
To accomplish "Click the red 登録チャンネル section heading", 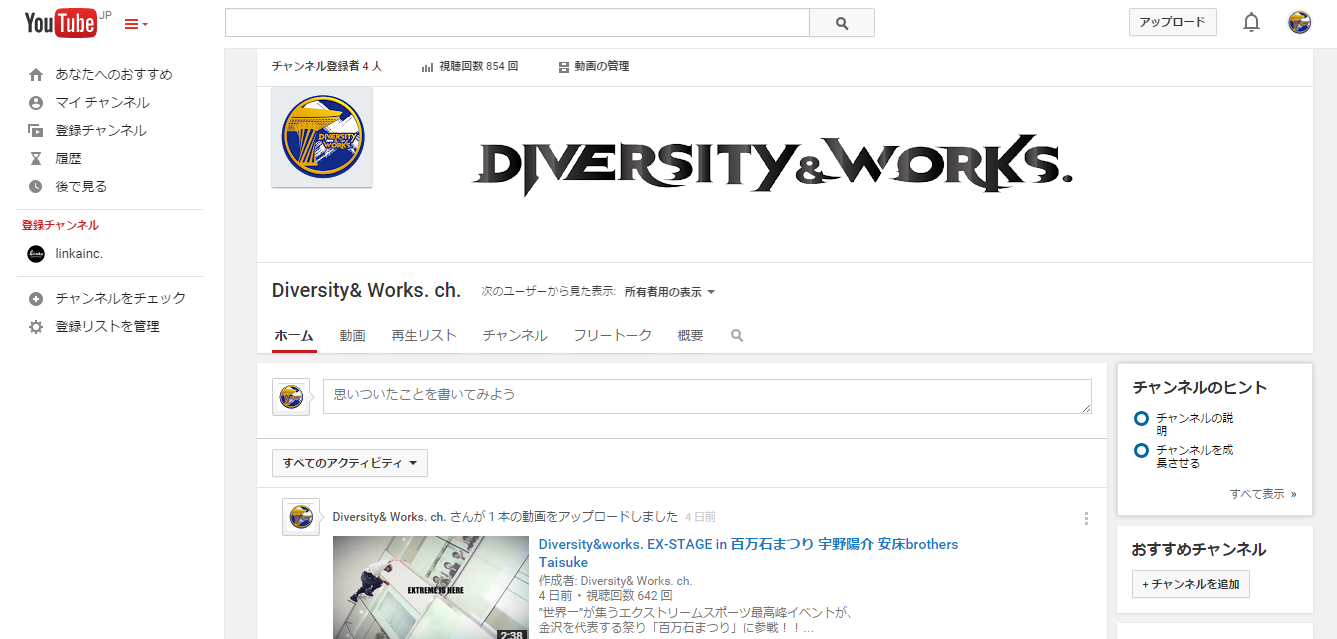I will pyautogui.click(x=60, y=225).
